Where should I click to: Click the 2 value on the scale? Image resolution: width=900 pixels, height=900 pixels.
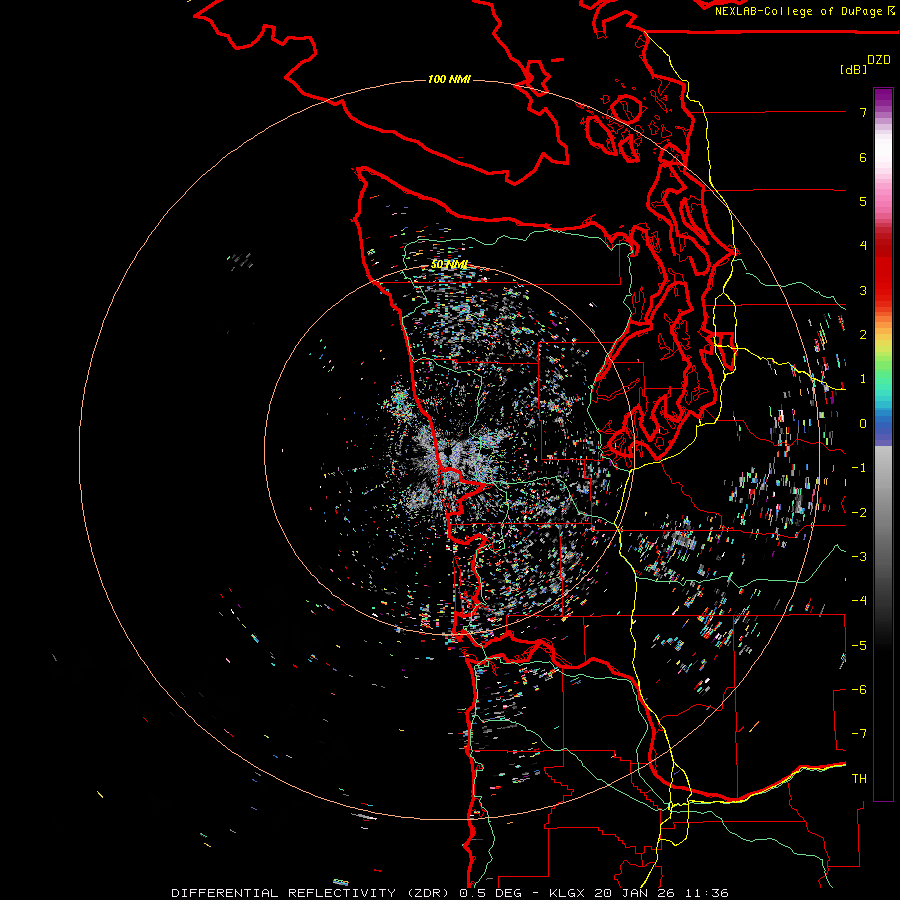pos(863,335)
